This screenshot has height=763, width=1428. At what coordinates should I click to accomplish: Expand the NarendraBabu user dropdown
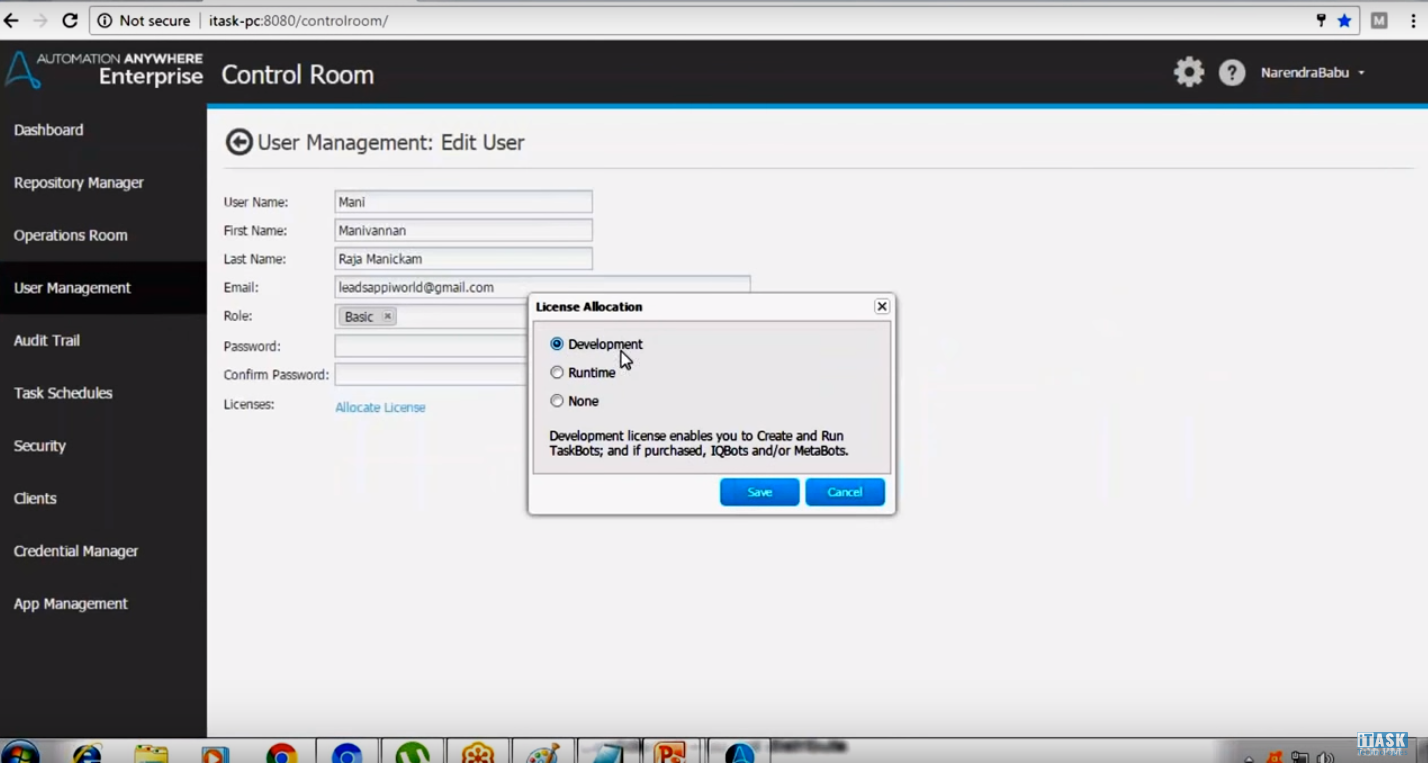pyautogui.click(x=1313, y=73)
